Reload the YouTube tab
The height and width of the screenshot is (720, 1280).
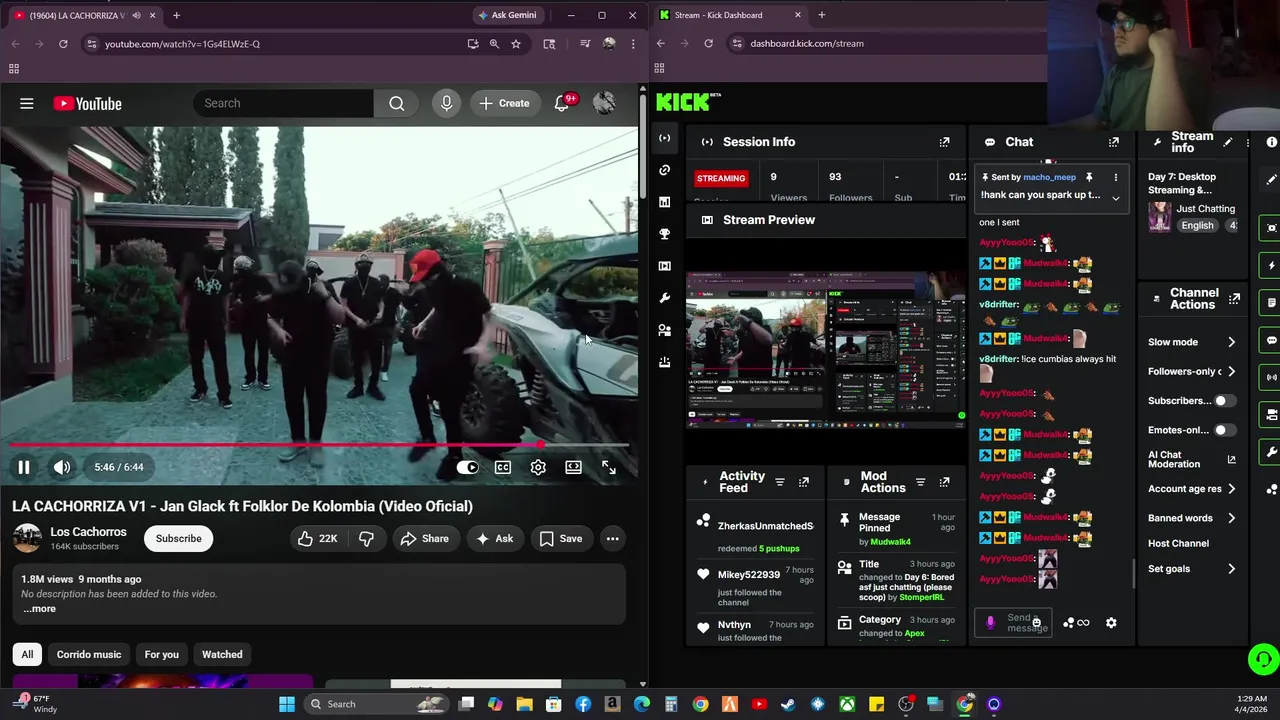point(63,44)
